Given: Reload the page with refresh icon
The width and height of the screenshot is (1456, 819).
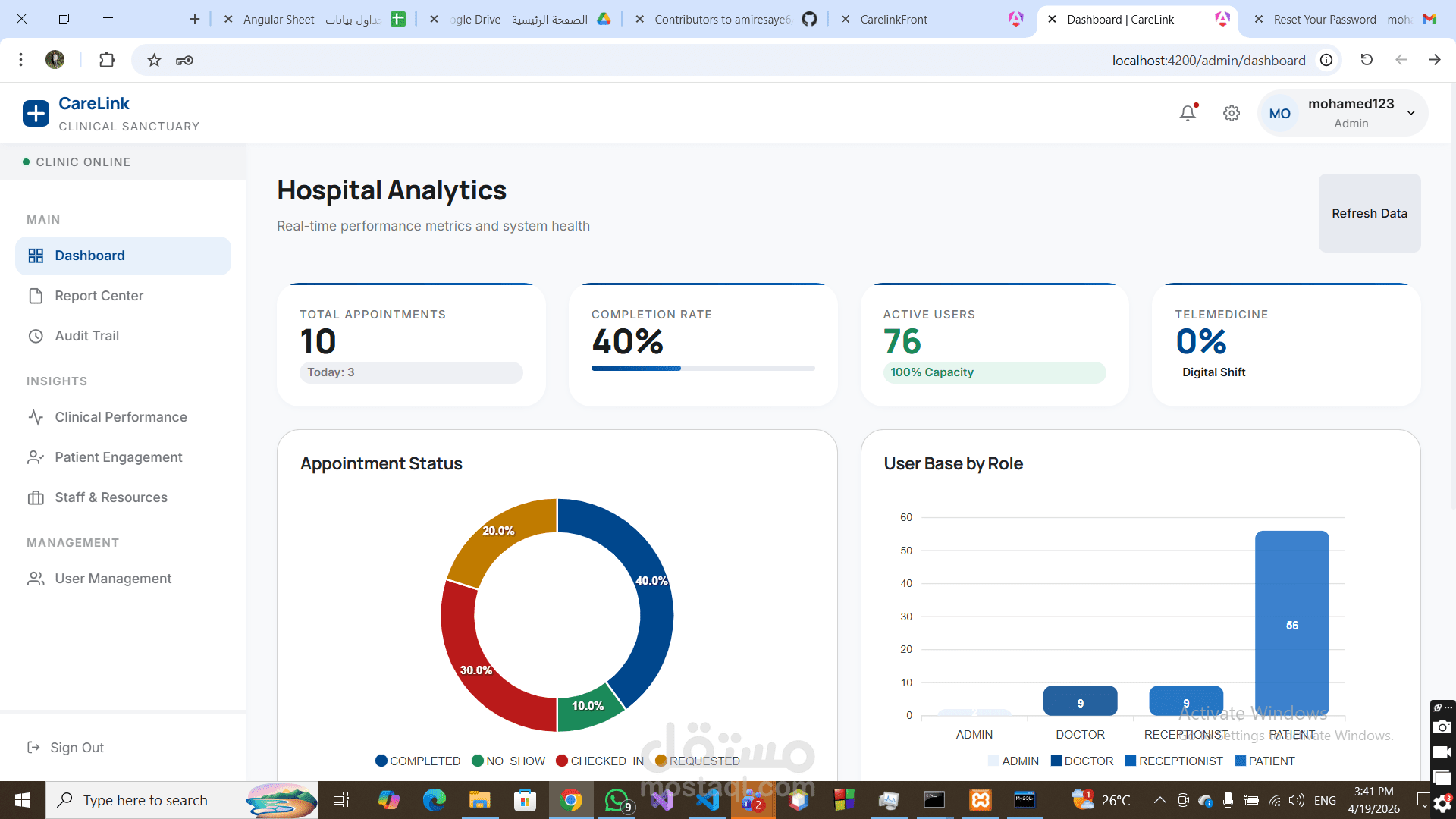Looking at the screenshot, I should (x=1367, y=60).
